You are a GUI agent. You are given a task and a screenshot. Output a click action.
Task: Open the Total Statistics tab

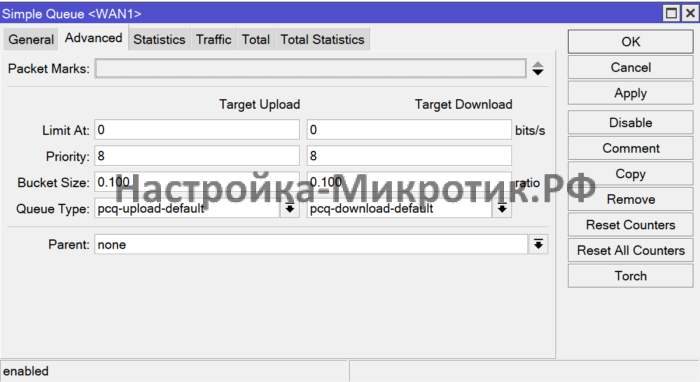pos(322,40)
